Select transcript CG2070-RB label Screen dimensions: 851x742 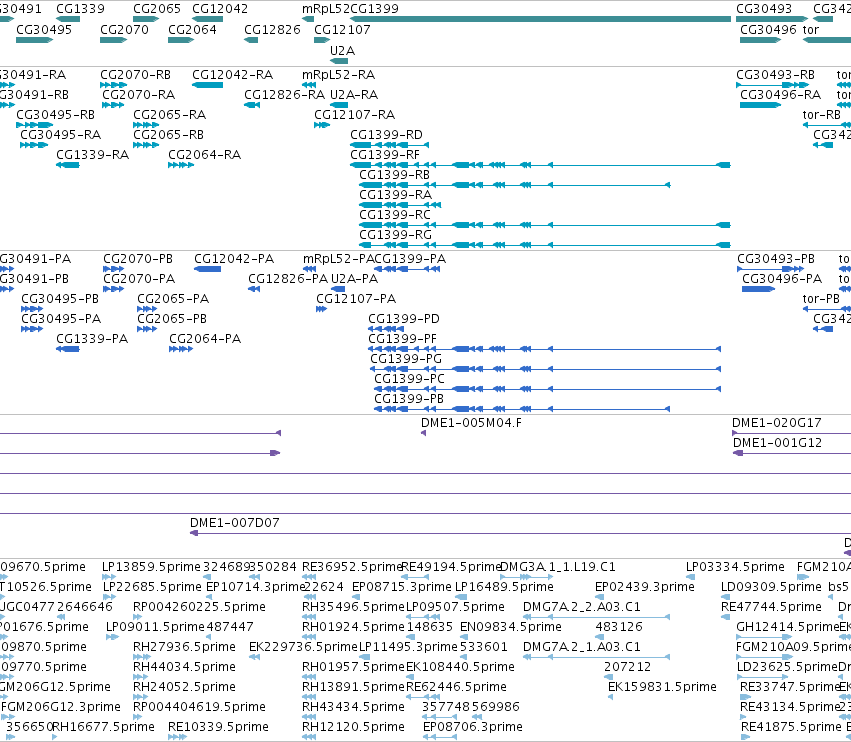(135, 74)
